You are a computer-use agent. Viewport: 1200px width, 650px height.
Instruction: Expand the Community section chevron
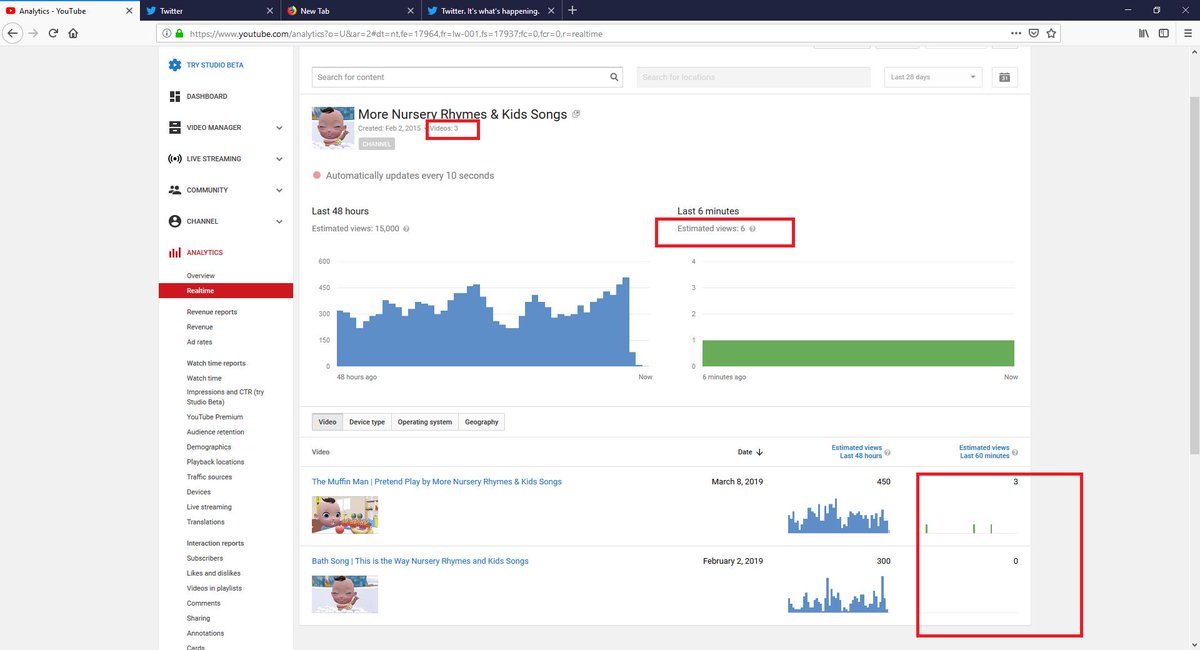coord(279,190)
